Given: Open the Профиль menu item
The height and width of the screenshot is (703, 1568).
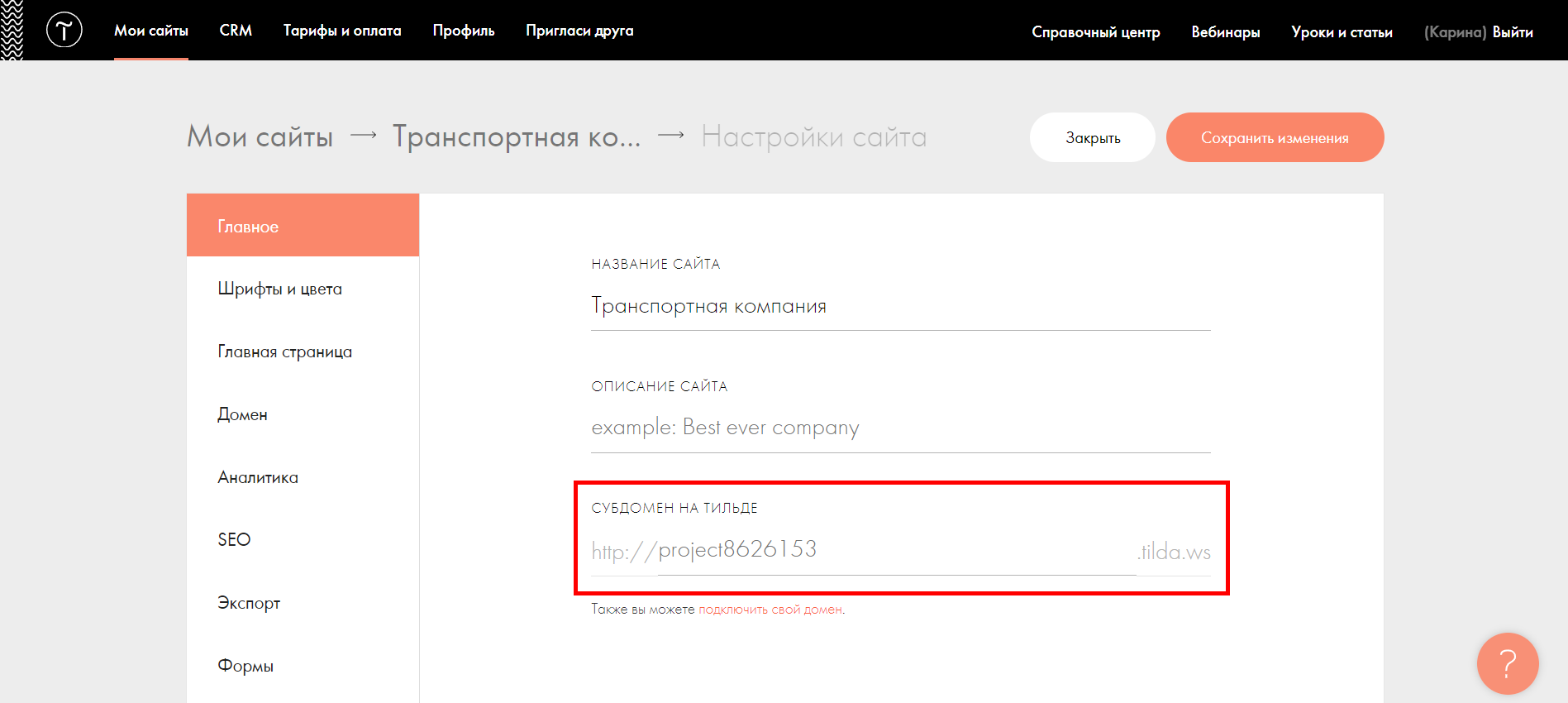Looking at the screenshot, I should (x=464, y=31).
